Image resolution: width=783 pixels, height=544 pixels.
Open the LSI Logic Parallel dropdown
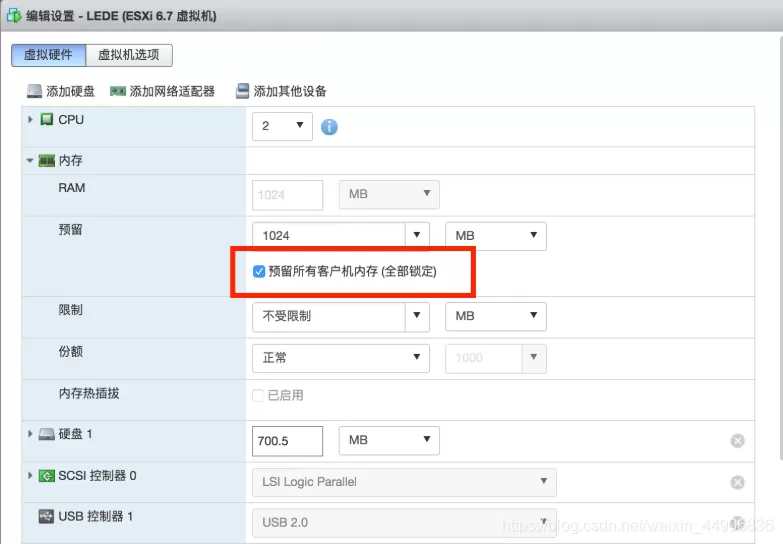point(404,482)
